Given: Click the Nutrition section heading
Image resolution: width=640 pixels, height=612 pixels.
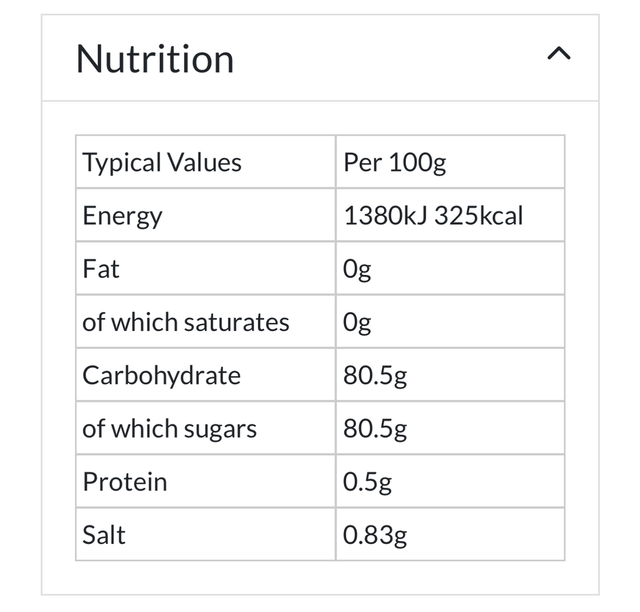Looking at the screenshot, I should pos(155,59).
